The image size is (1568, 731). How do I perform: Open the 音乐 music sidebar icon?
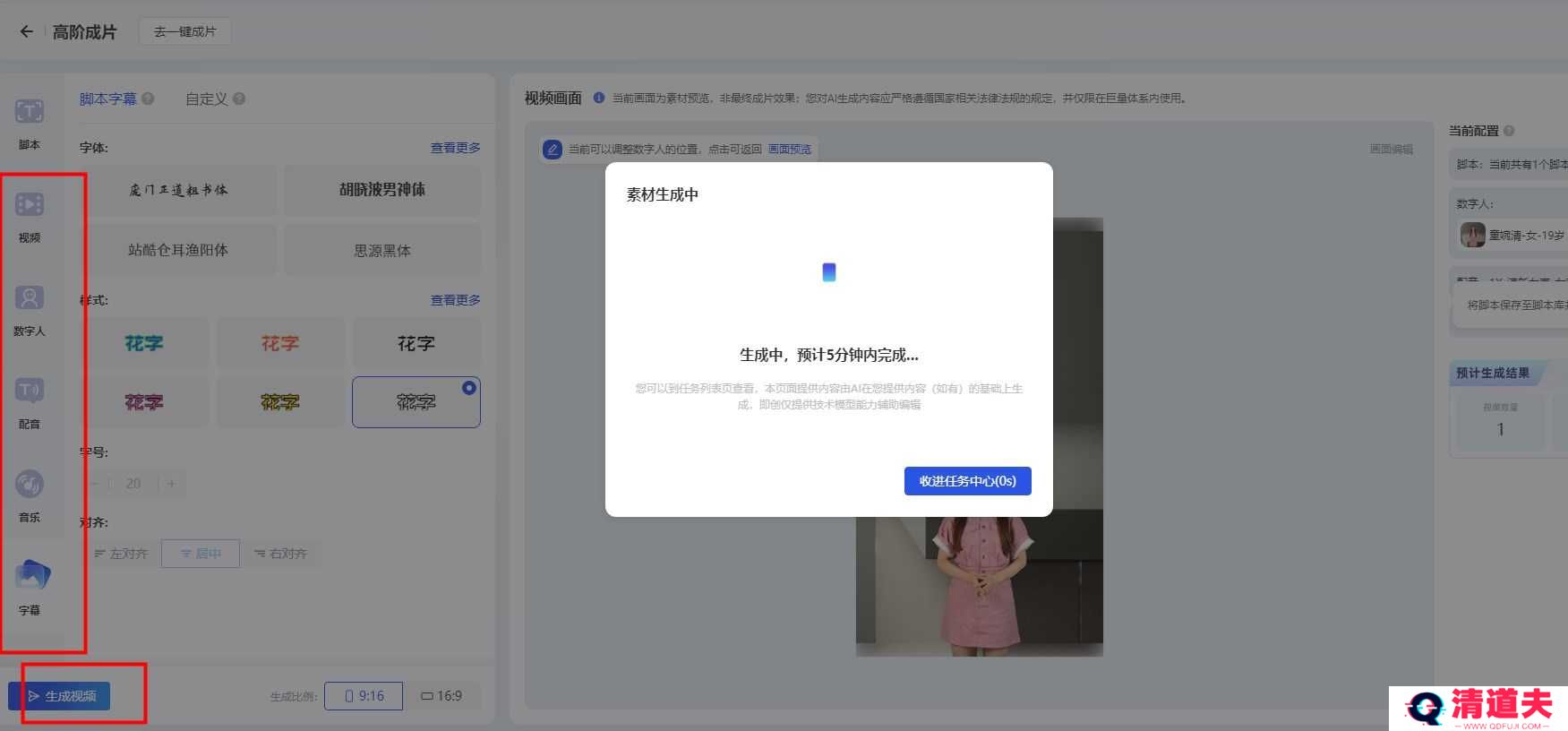pyautogui.click(x=30, y=485)
